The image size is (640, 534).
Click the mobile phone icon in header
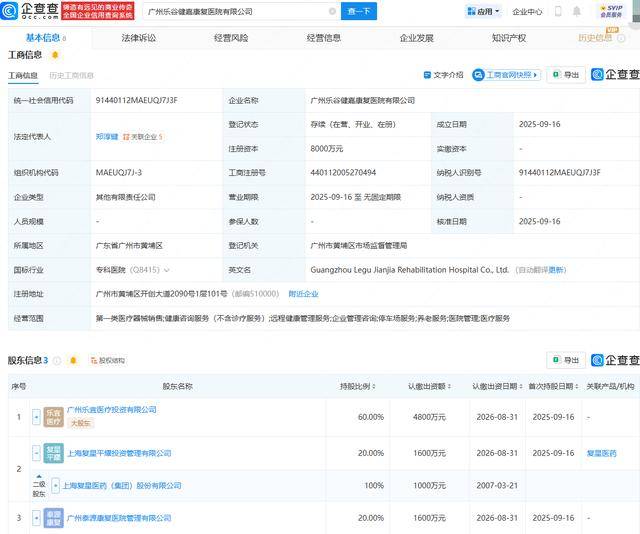coord(558,11)
